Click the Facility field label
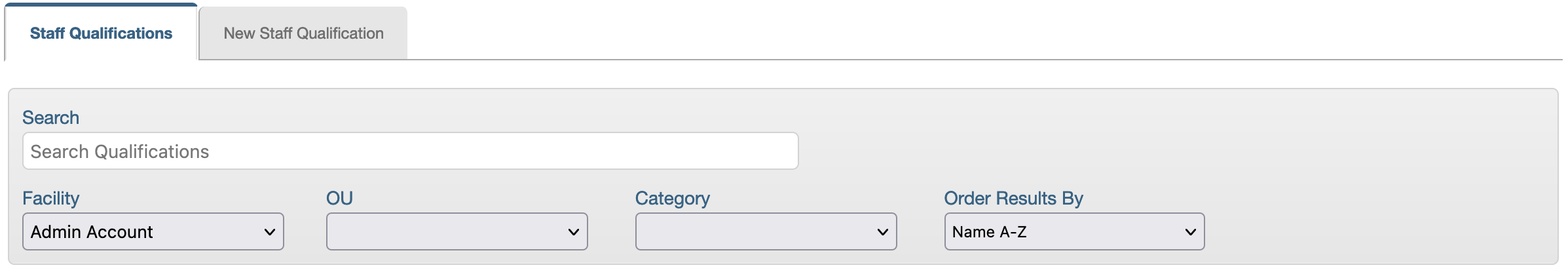 (50, 198)
